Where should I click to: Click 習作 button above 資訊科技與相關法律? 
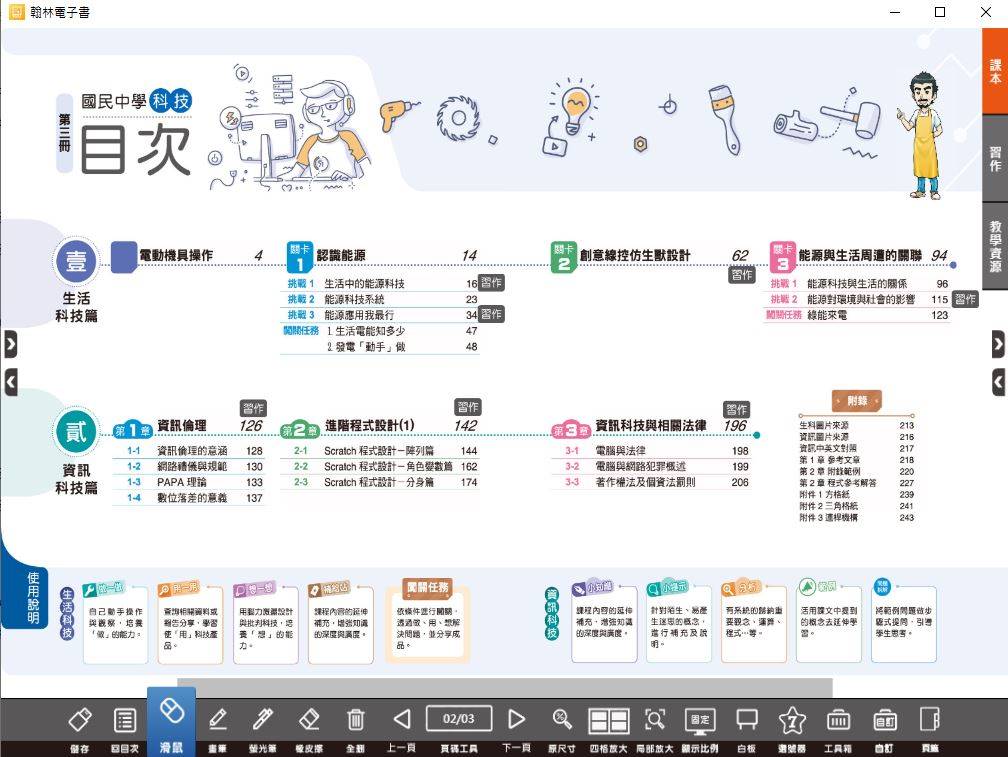737,409
